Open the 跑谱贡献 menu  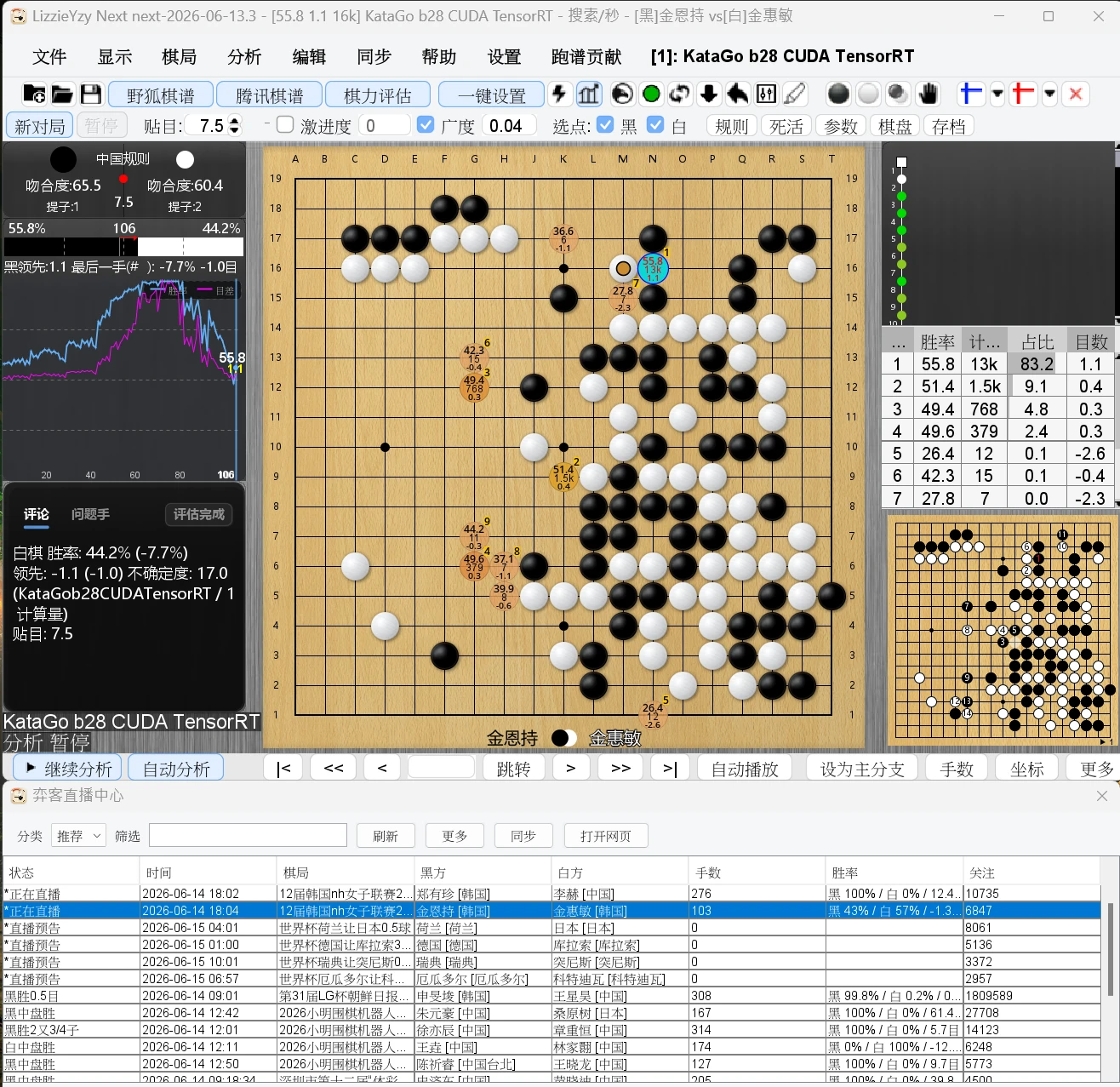pyautogui.click(x=586, y=57)
